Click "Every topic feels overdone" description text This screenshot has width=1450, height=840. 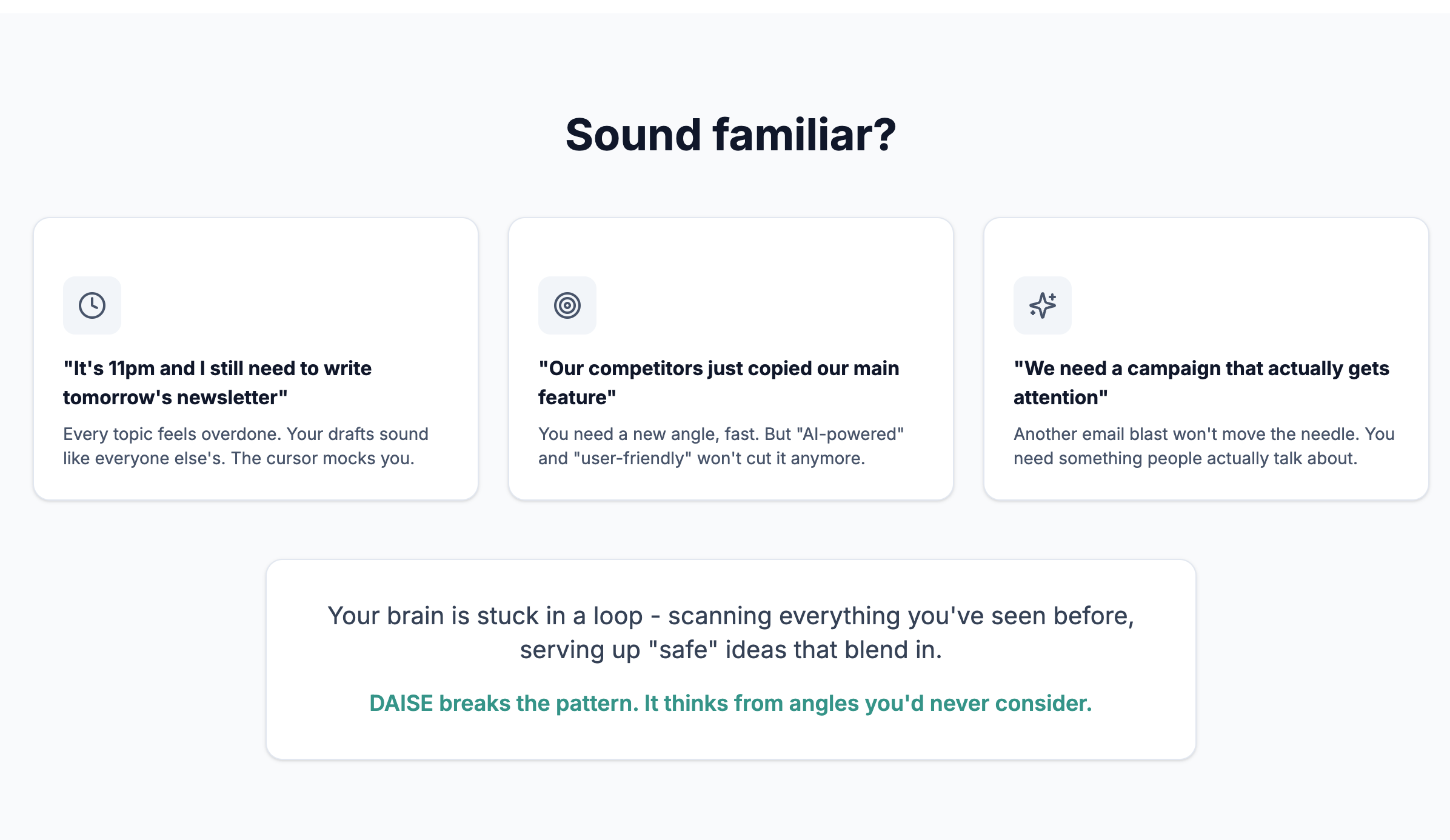point(246,434)
